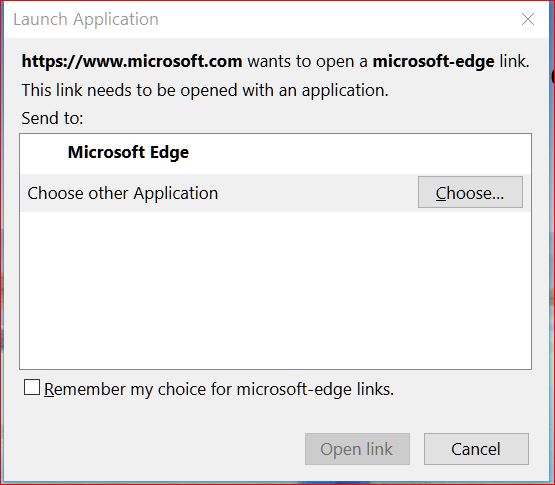Enable Remember my choice checkbox
555x485 pixels.
pyautogui.click(x=32, y=387)
